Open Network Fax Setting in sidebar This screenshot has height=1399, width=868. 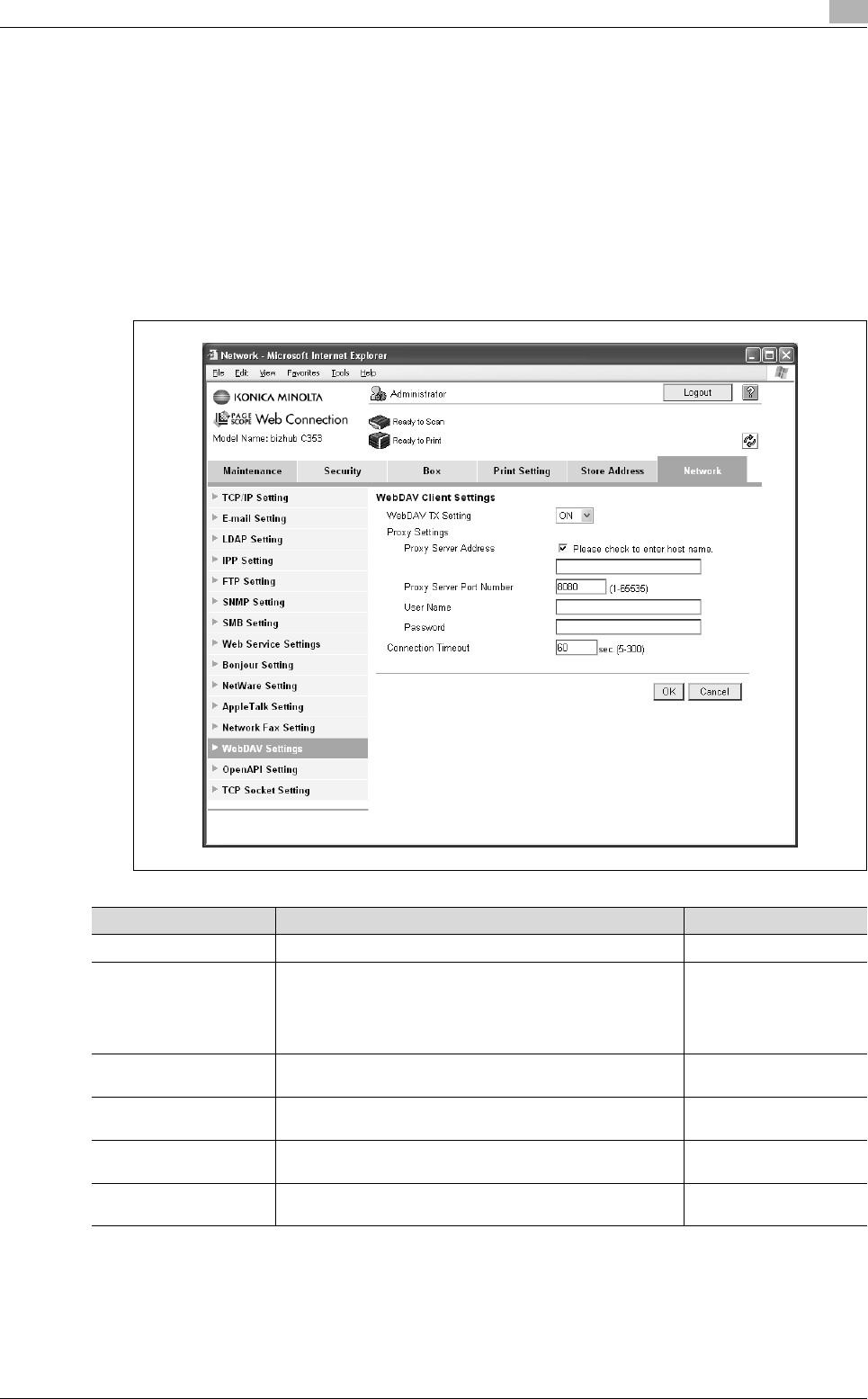[288, 728]
